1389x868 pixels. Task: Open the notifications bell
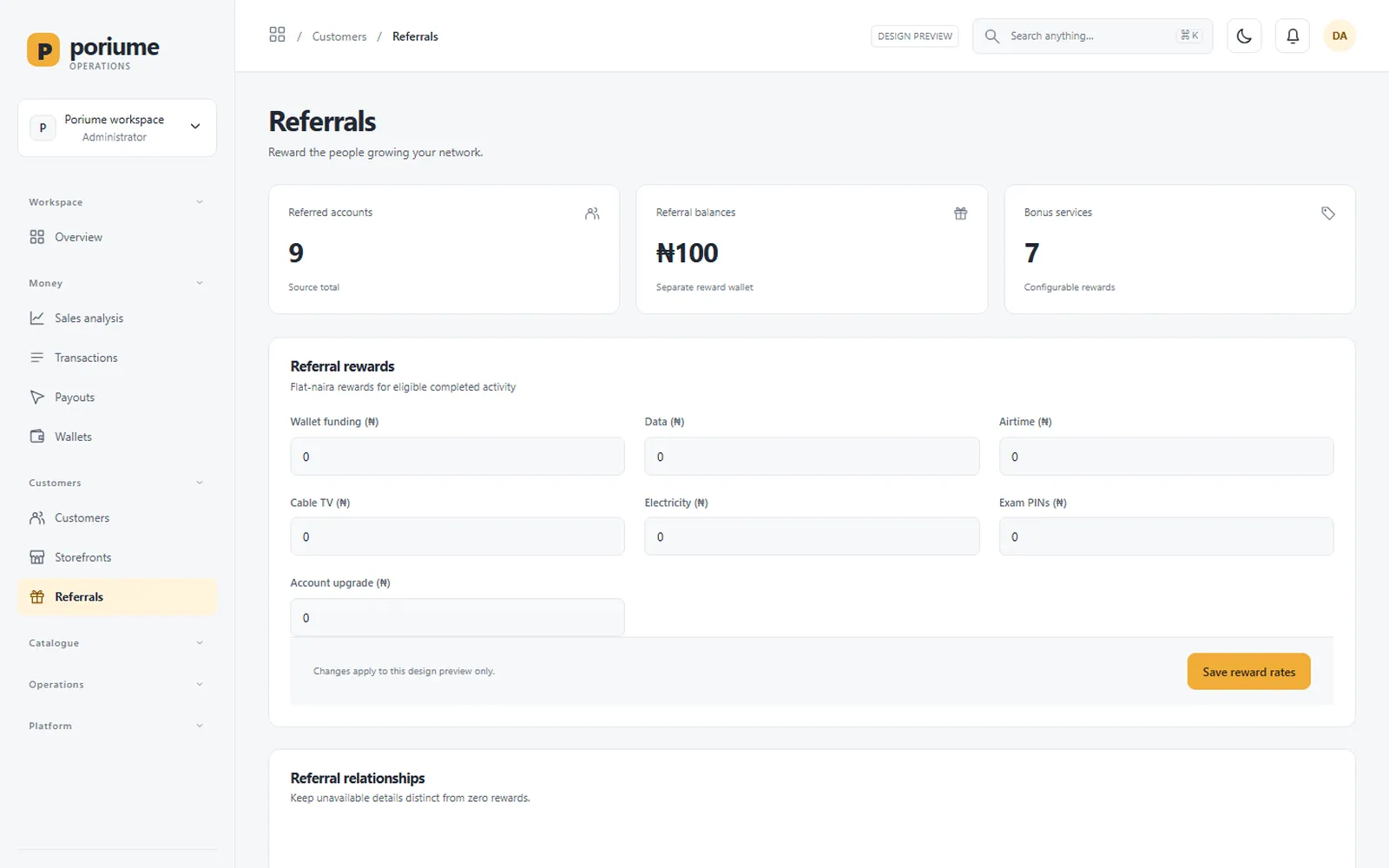coord(1292,36)
